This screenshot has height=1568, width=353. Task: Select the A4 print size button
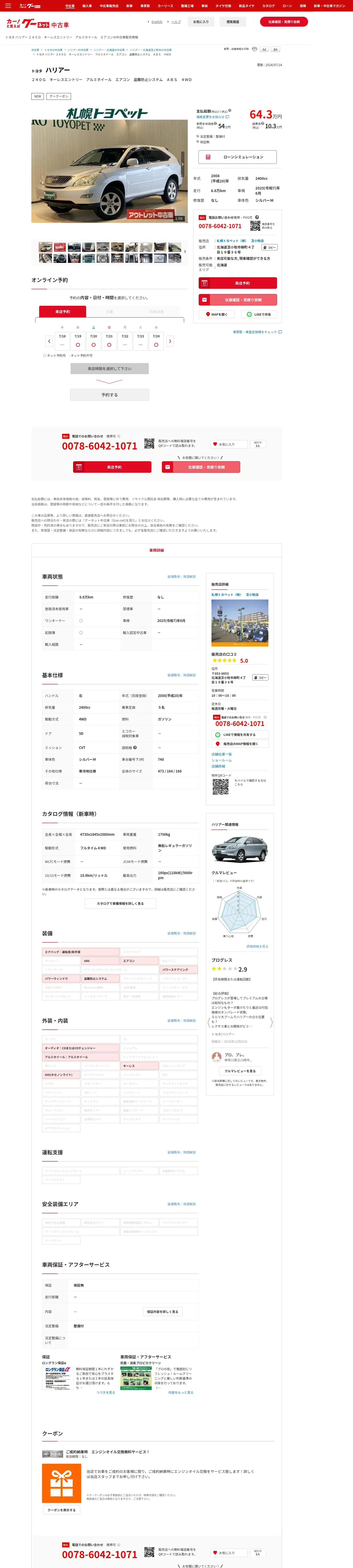[264, 49]
